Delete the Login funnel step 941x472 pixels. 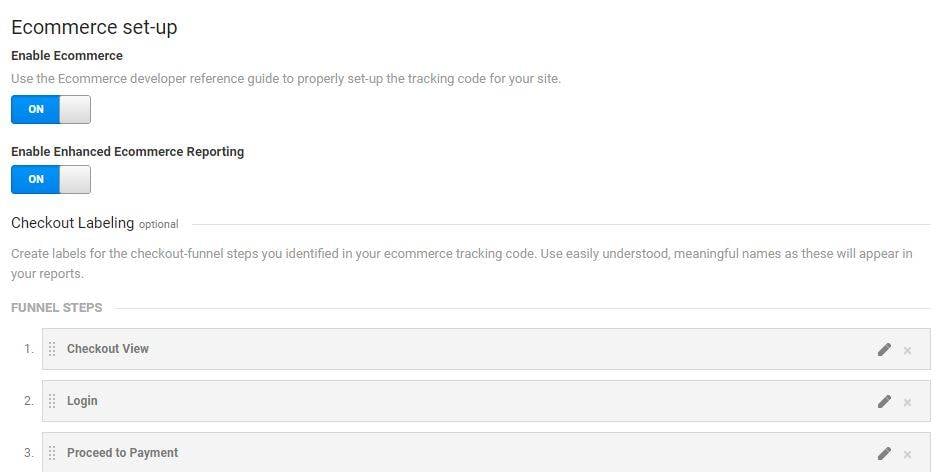907,402
